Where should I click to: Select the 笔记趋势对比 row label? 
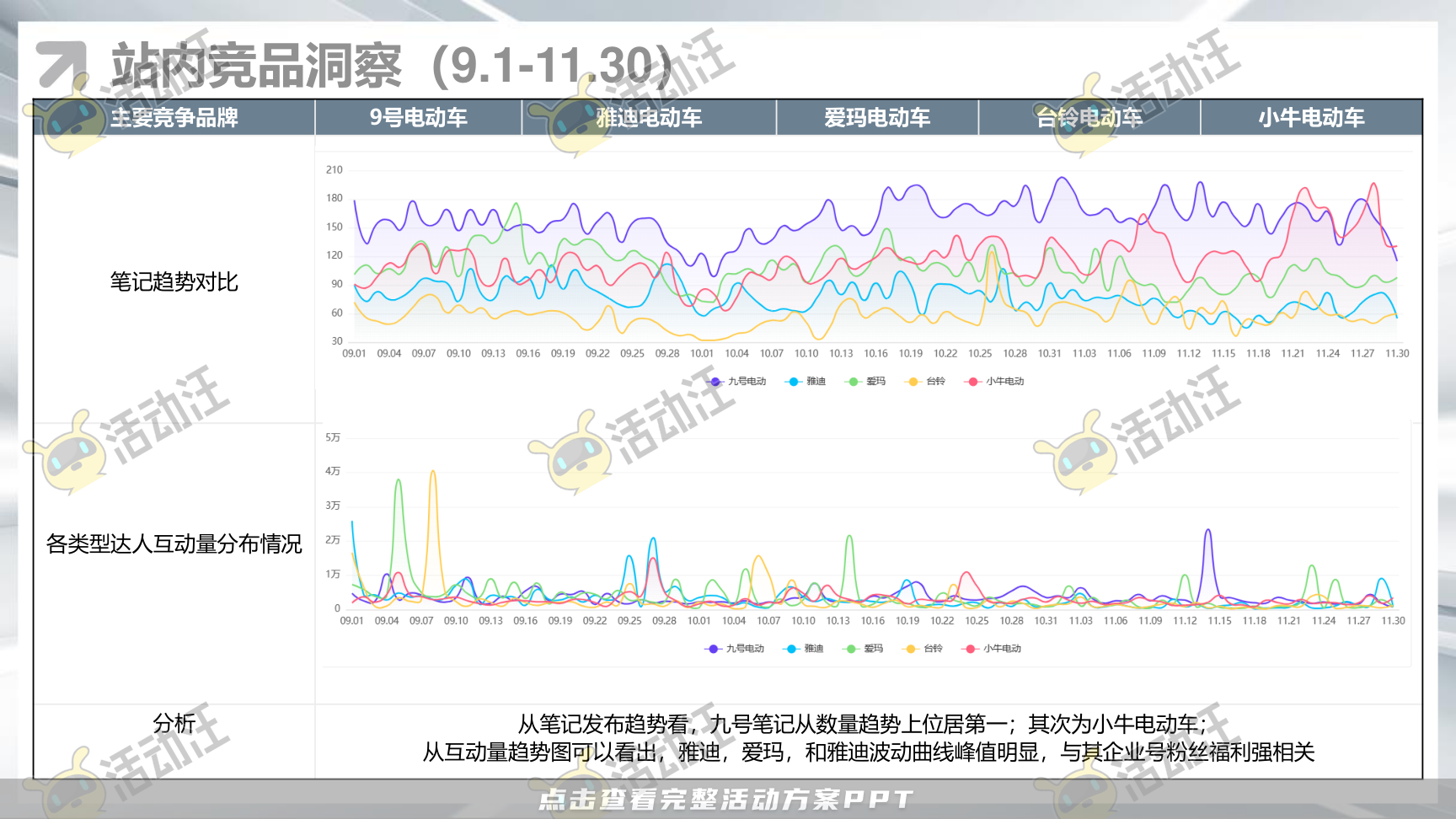point(174,281)
